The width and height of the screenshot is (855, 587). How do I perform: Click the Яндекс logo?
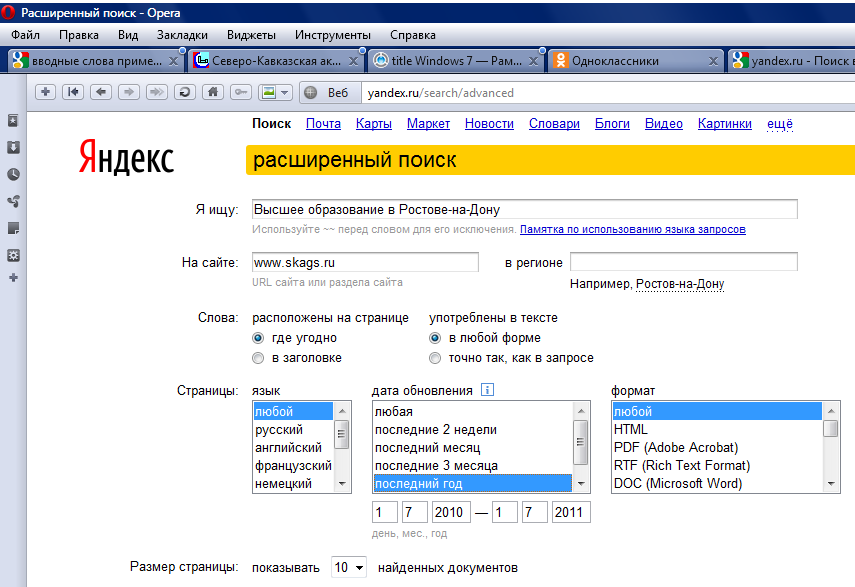[127, 158]
